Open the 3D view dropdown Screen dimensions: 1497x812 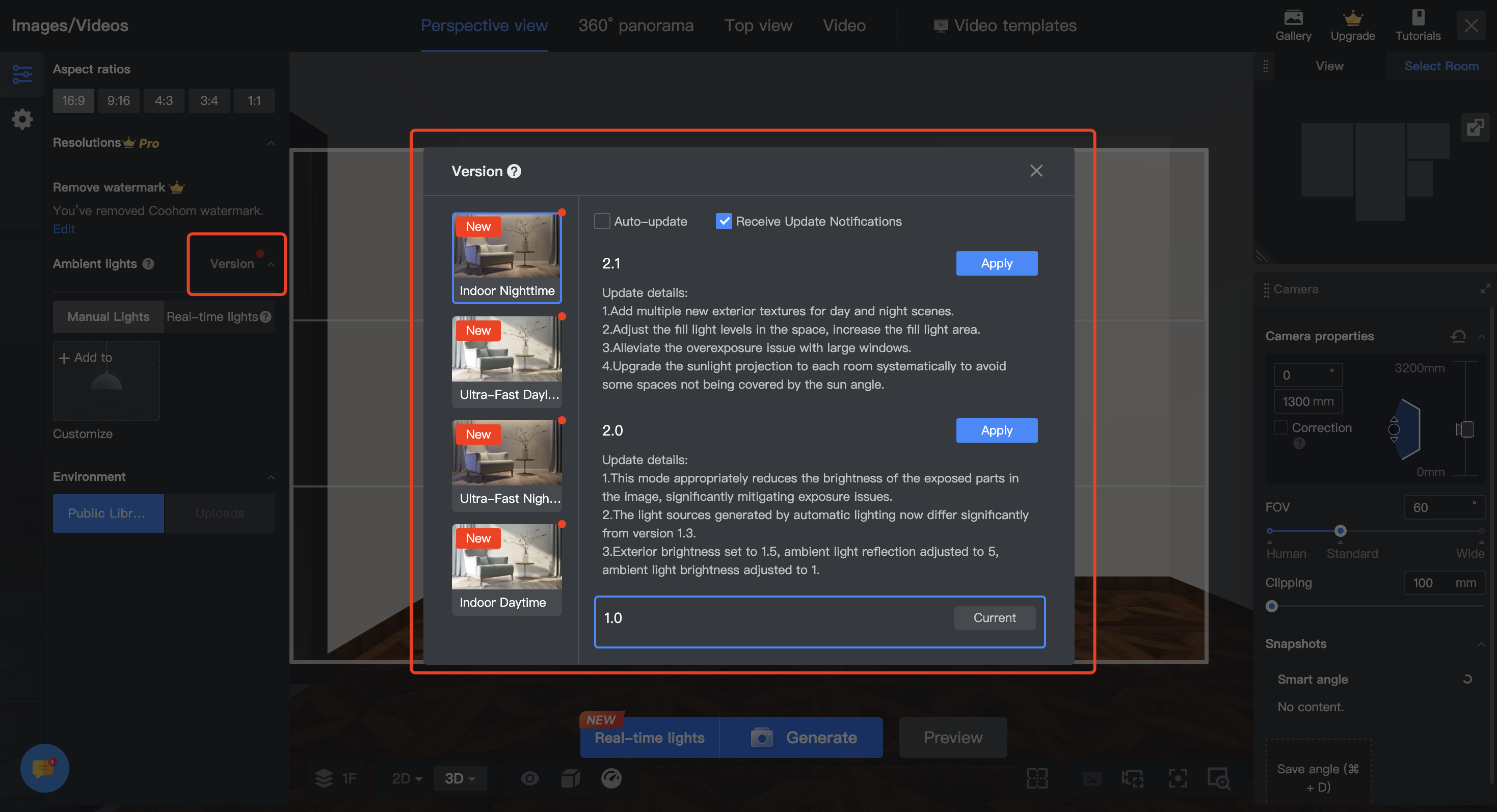click(460, 778)
